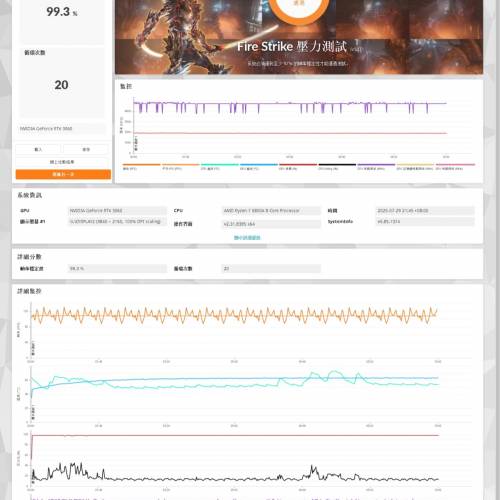
Task: Click the display #1 resolution value
Action: [117, 222]
